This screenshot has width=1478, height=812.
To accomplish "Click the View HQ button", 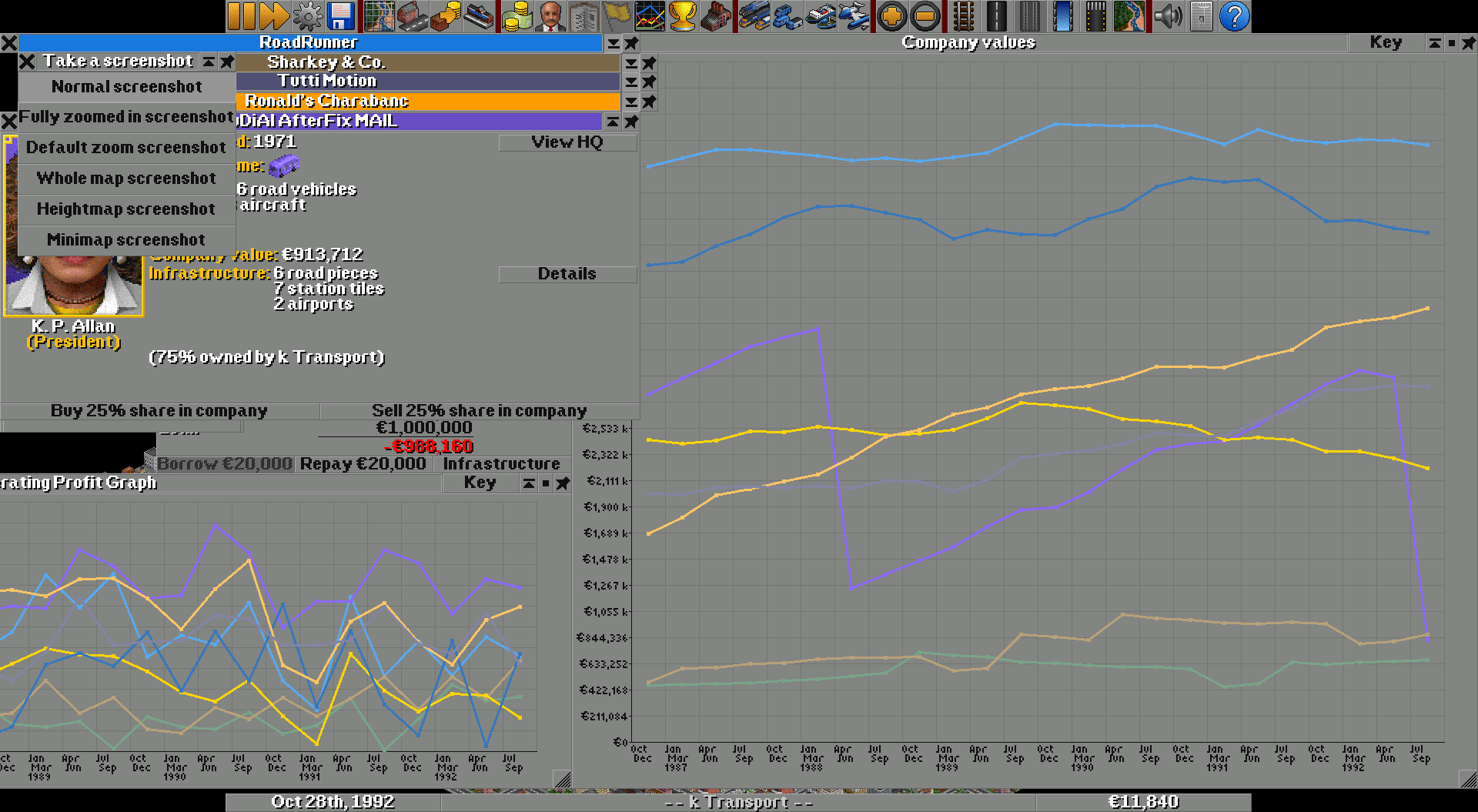I will pos(567,142).
